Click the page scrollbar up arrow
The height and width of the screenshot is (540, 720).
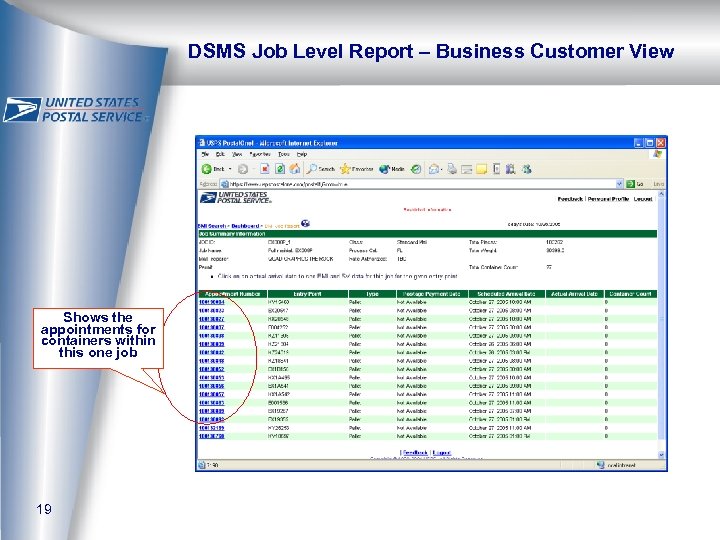tap(661, 194)
